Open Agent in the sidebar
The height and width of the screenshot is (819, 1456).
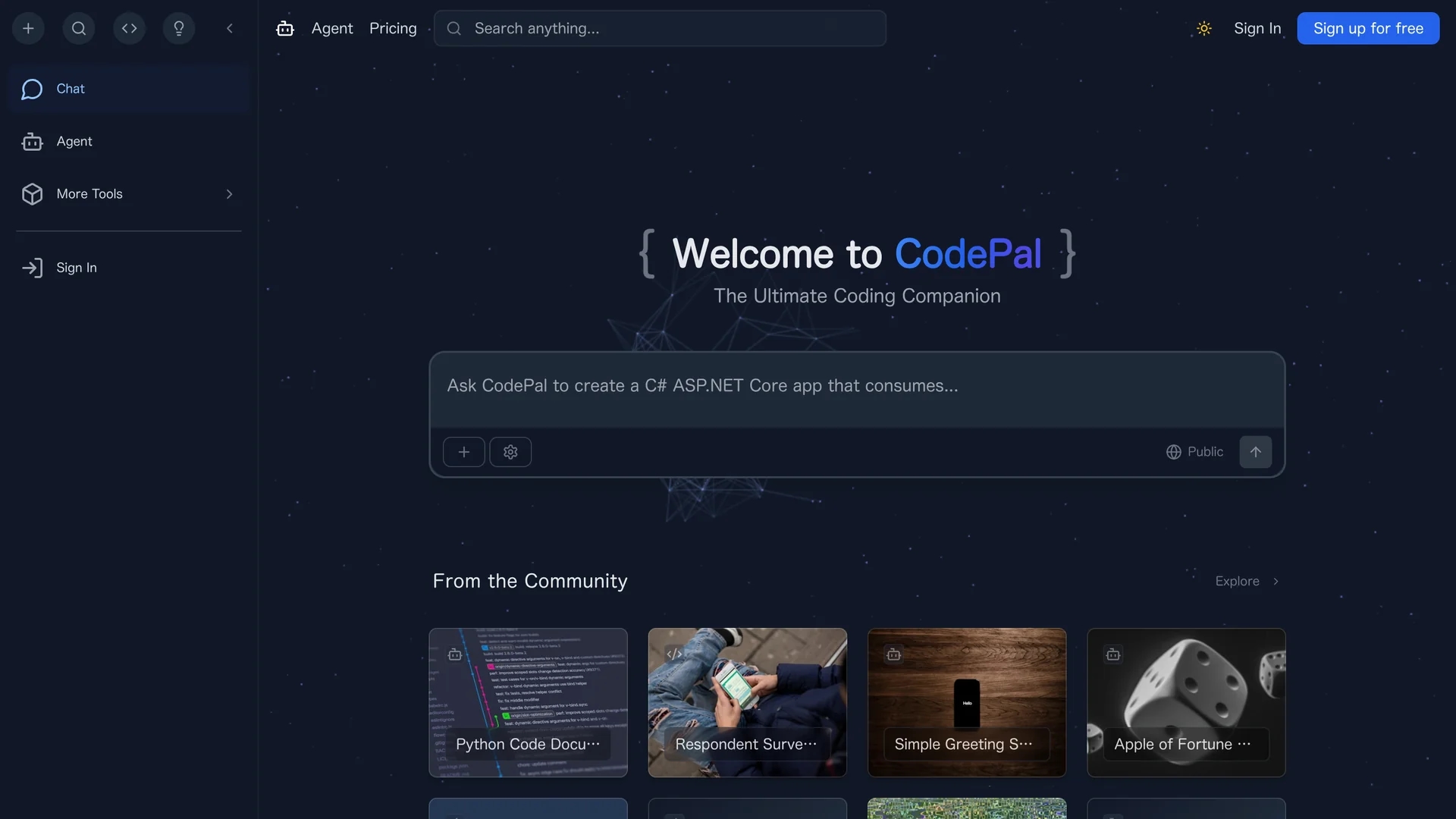point(129,141)
